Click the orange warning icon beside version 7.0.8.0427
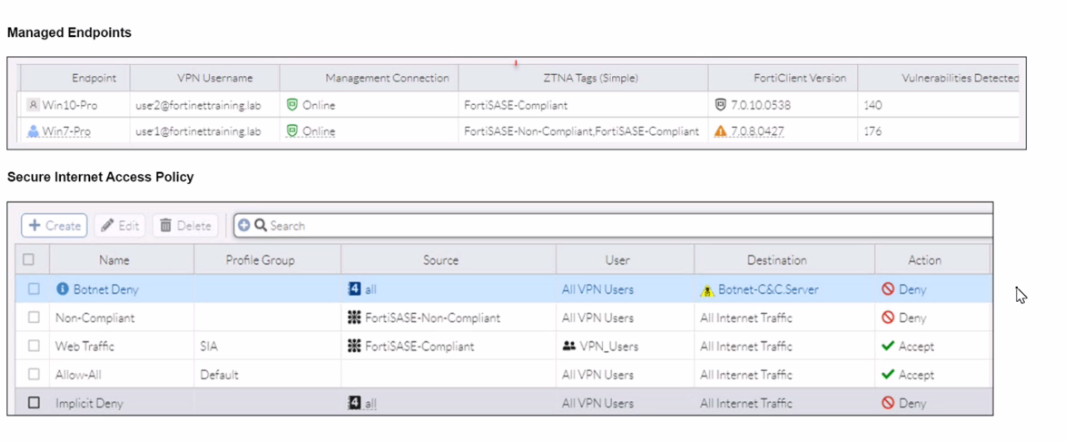Viewport: 1067px width, 441px height. 720,132
